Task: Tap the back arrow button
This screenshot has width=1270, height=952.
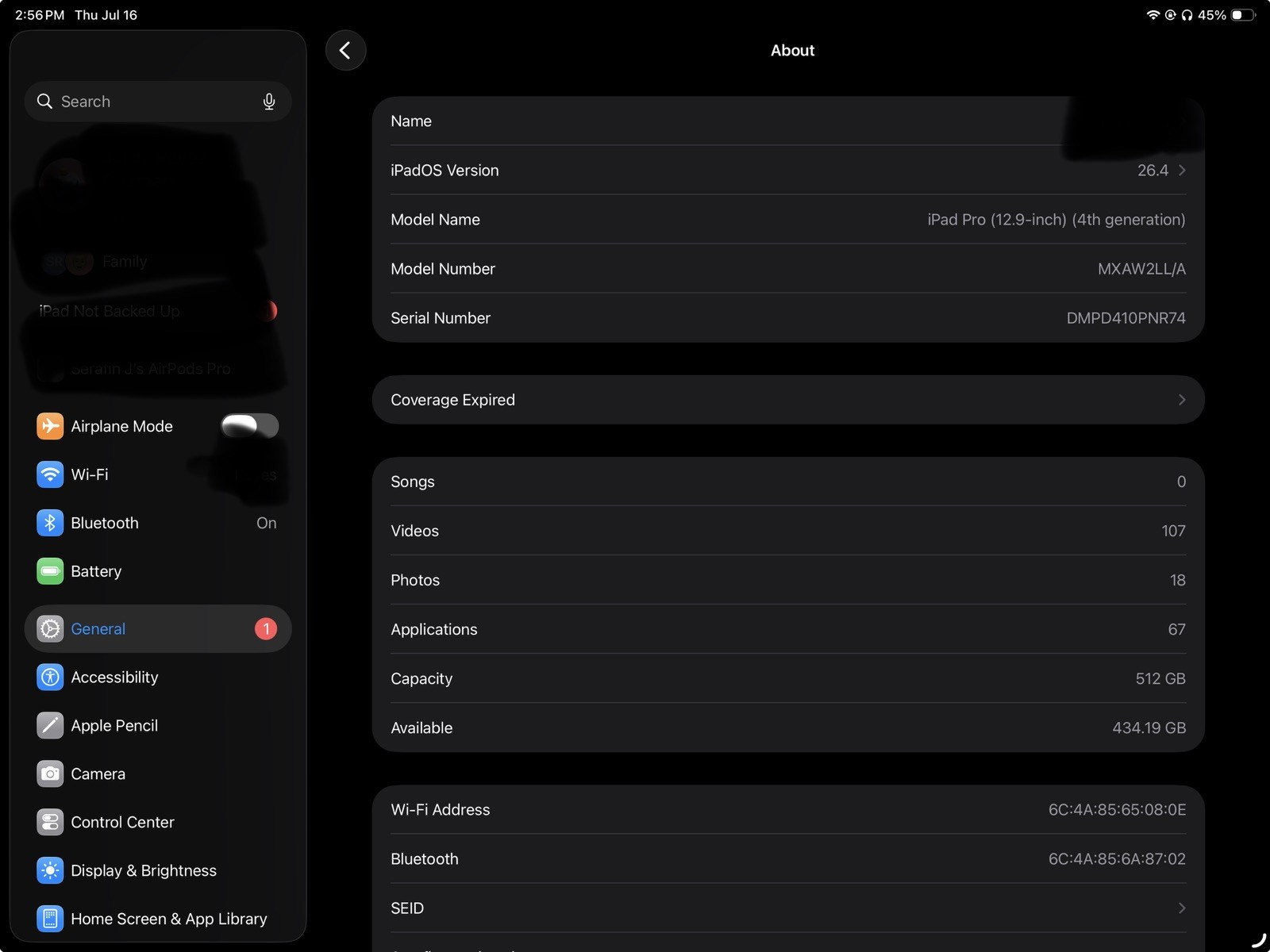Action: [x=345, y=50]
